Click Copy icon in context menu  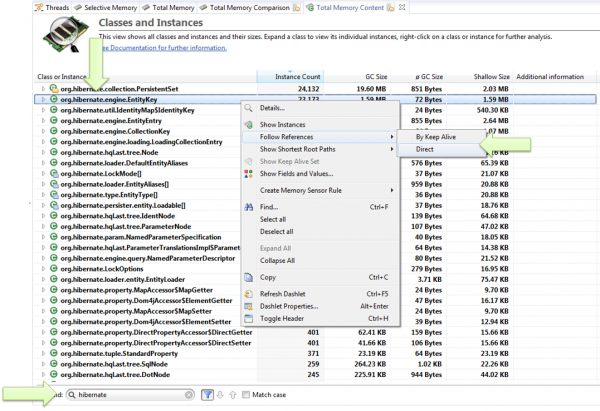coord(249,277)
